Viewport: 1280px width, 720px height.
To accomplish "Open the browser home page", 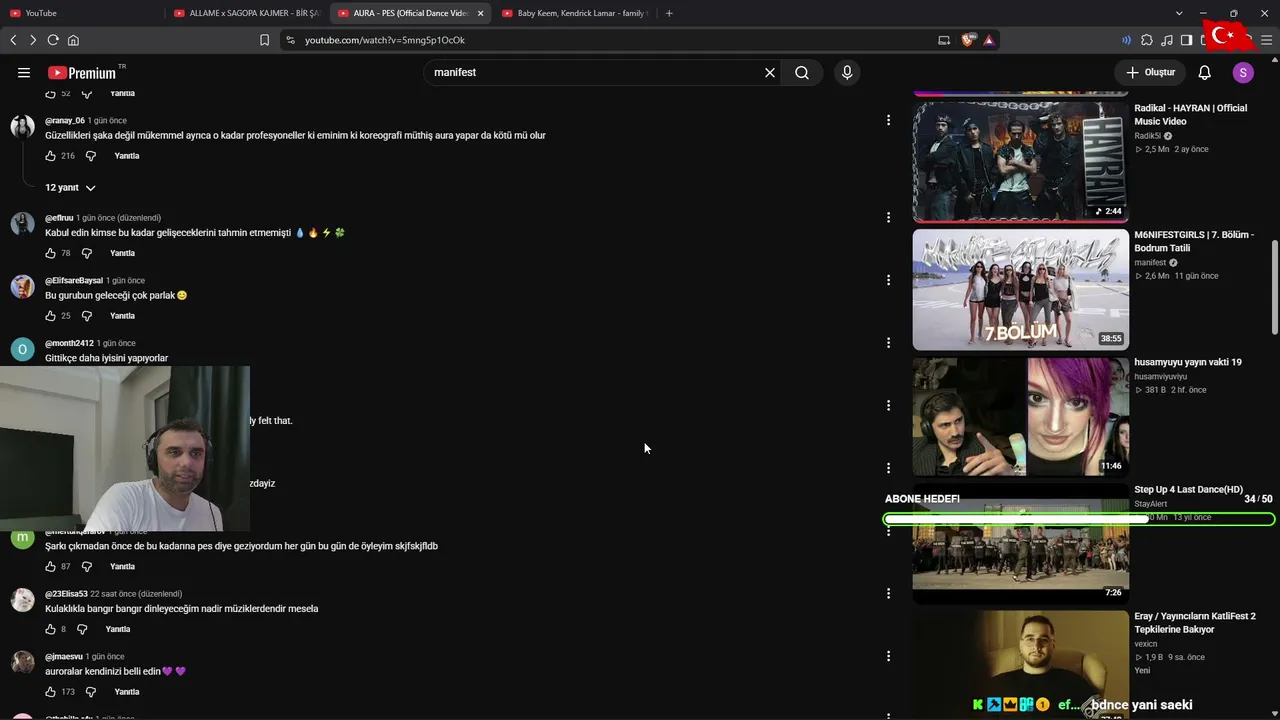I will click(x=73, y=40).
